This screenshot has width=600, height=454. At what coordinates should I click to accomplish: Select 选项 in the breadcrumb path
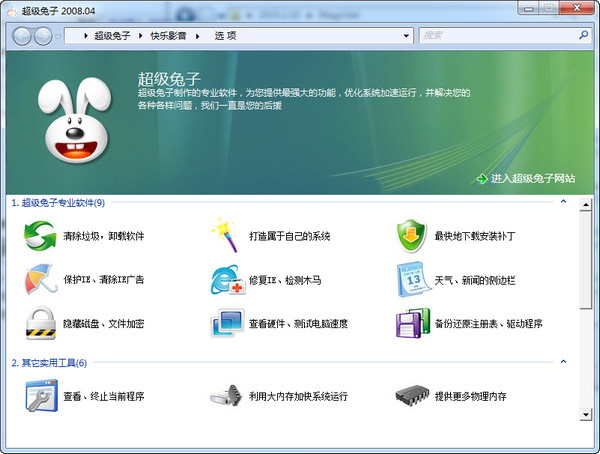(x=225, y=36)
